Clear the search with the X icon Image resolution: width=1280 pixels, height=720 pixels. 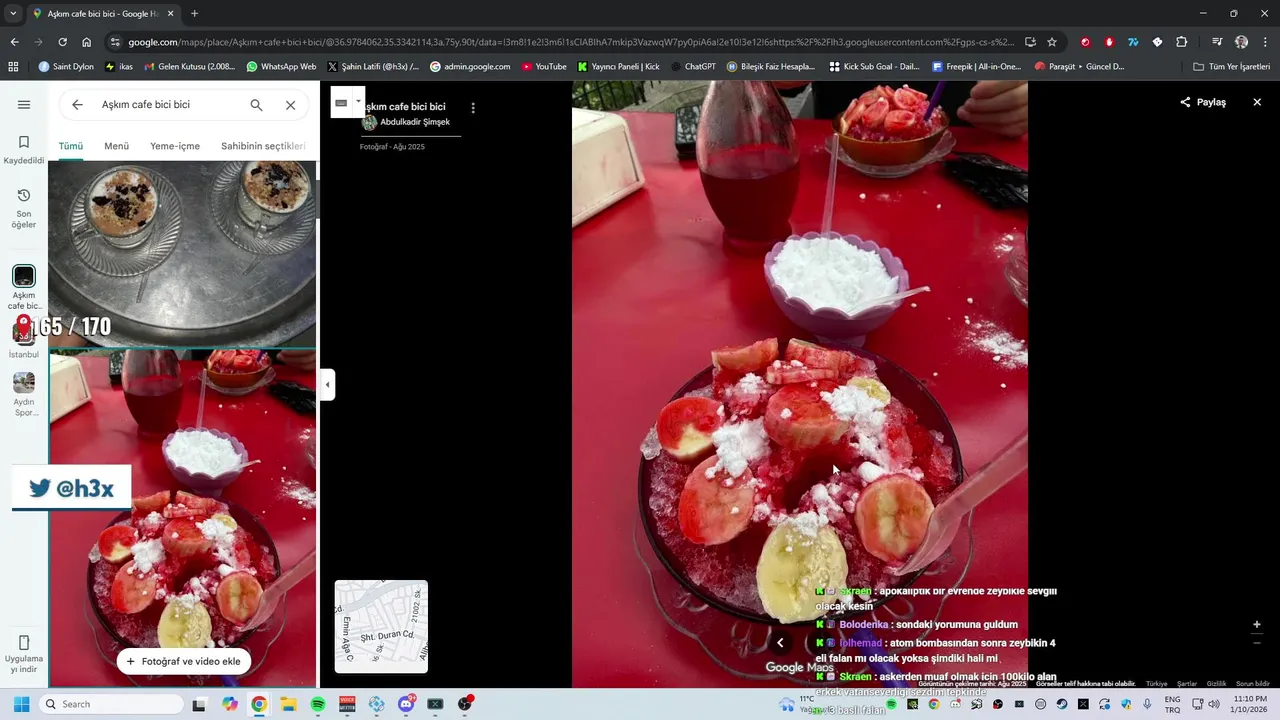[290, 105]
